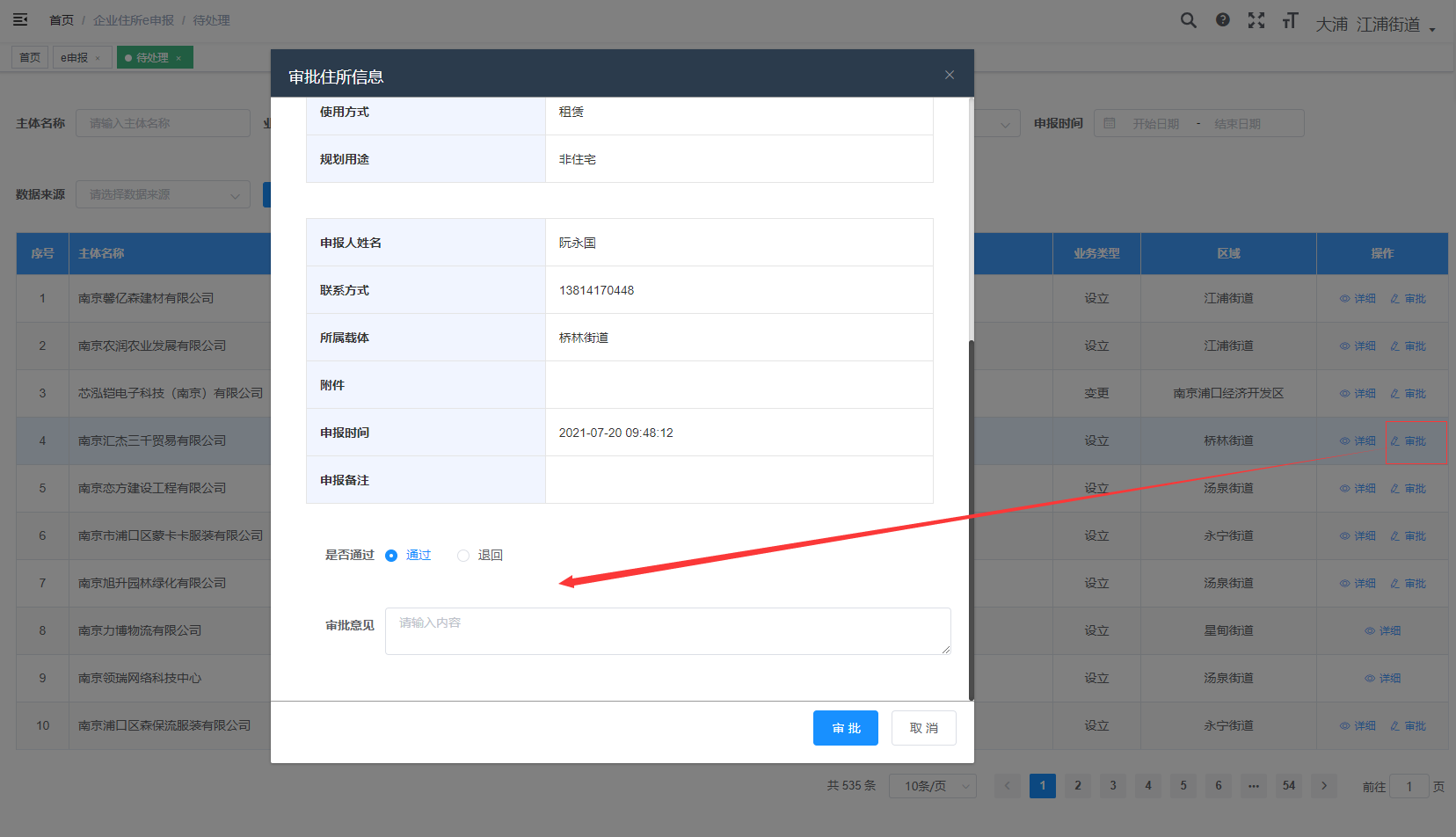This screenshot has height=837, width=1456.
Task: Click the dialog vertical scrollbar thumb
Action: coord(972,520)
